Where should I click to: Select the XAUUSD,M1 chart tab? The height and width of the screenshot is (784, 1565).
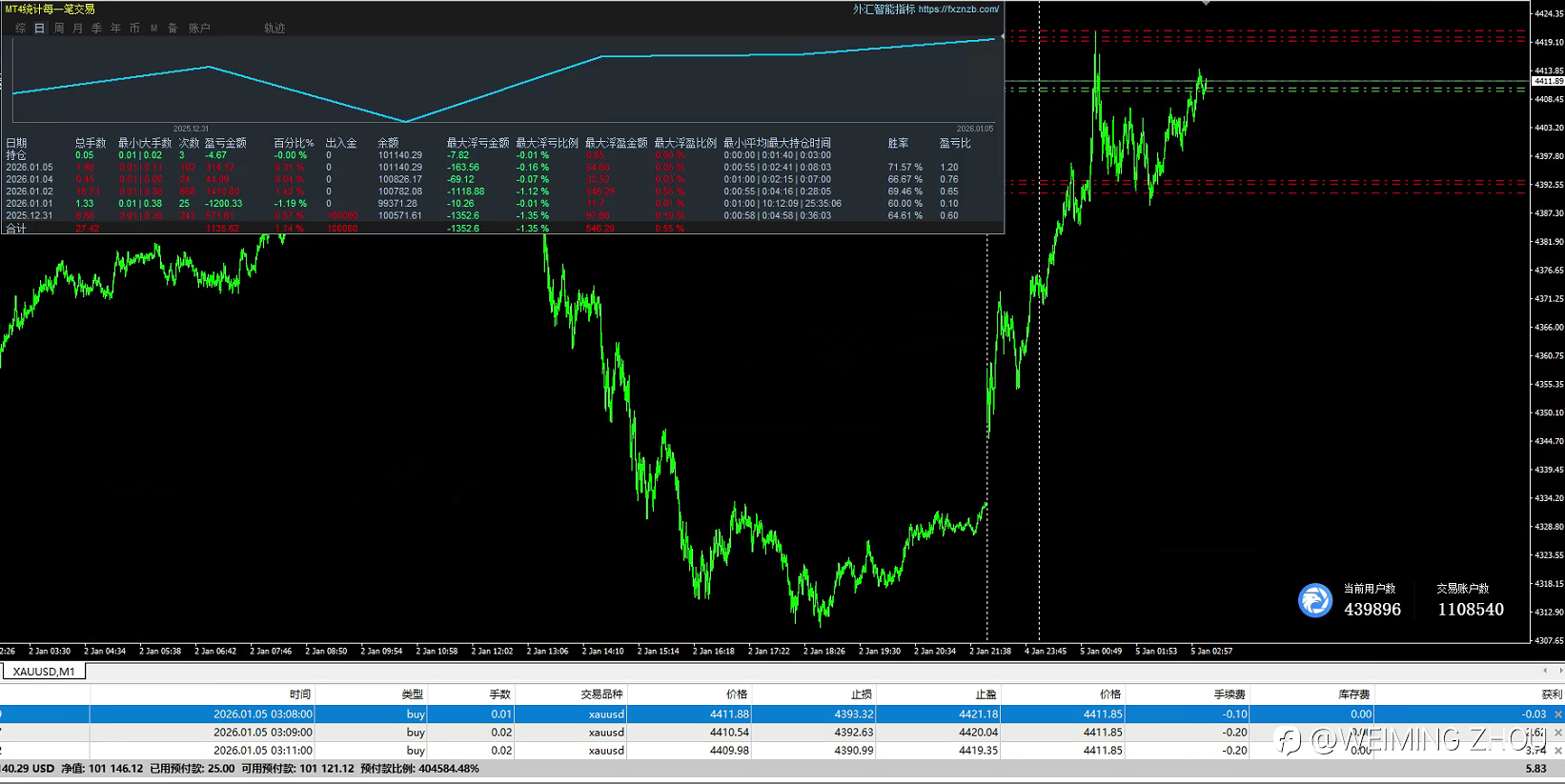(44, 672)
